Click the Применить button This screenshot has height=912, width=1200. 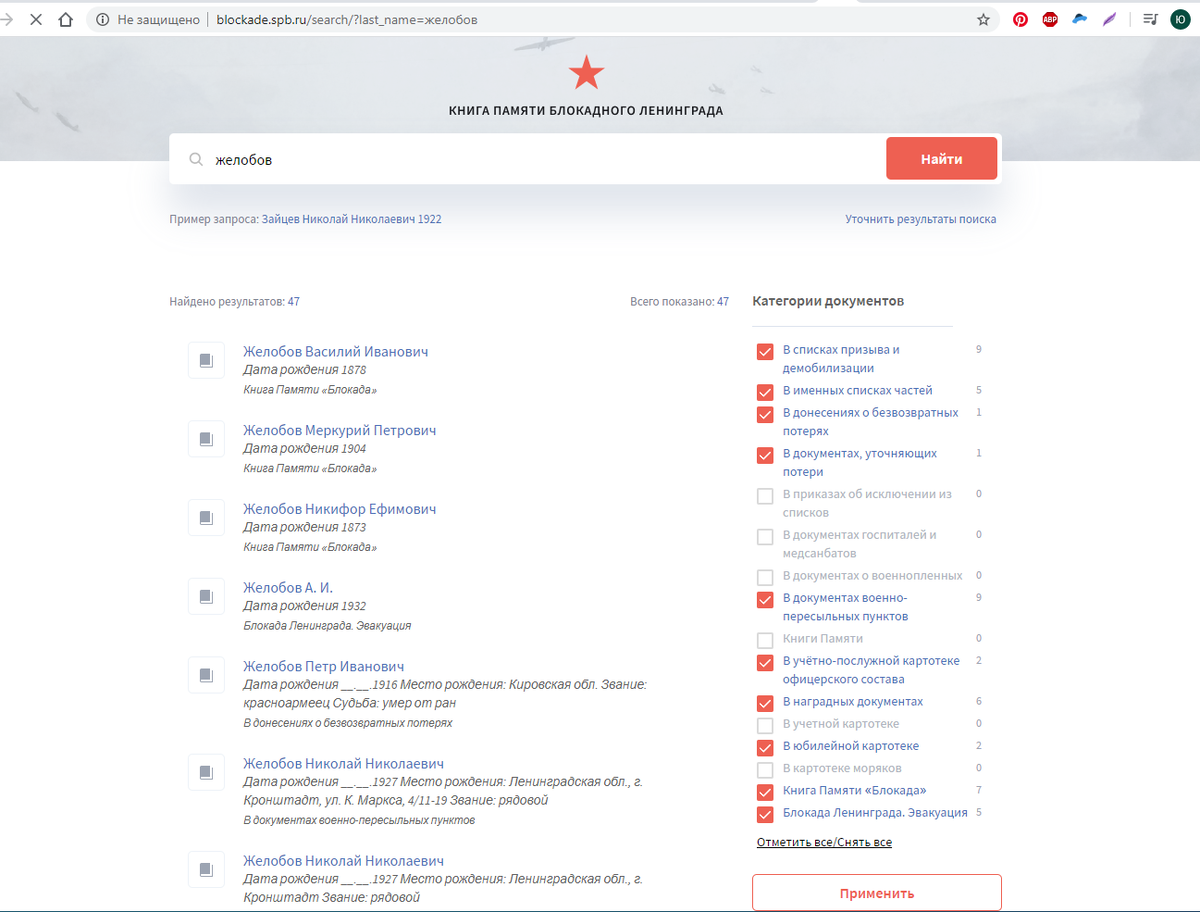[876, 892]
